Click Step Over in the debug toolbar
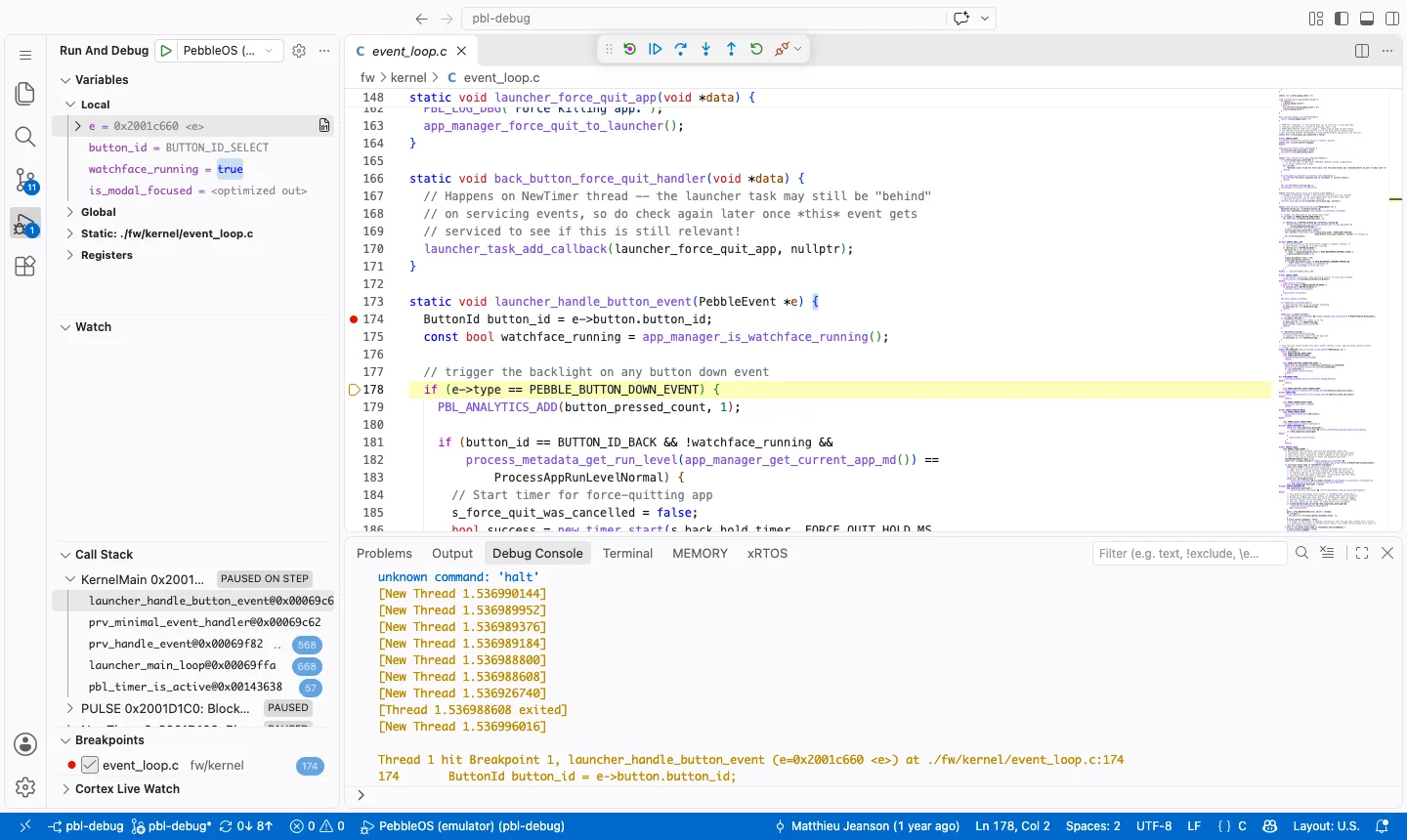Screen dimensions: 1407x840 (681, 49)
